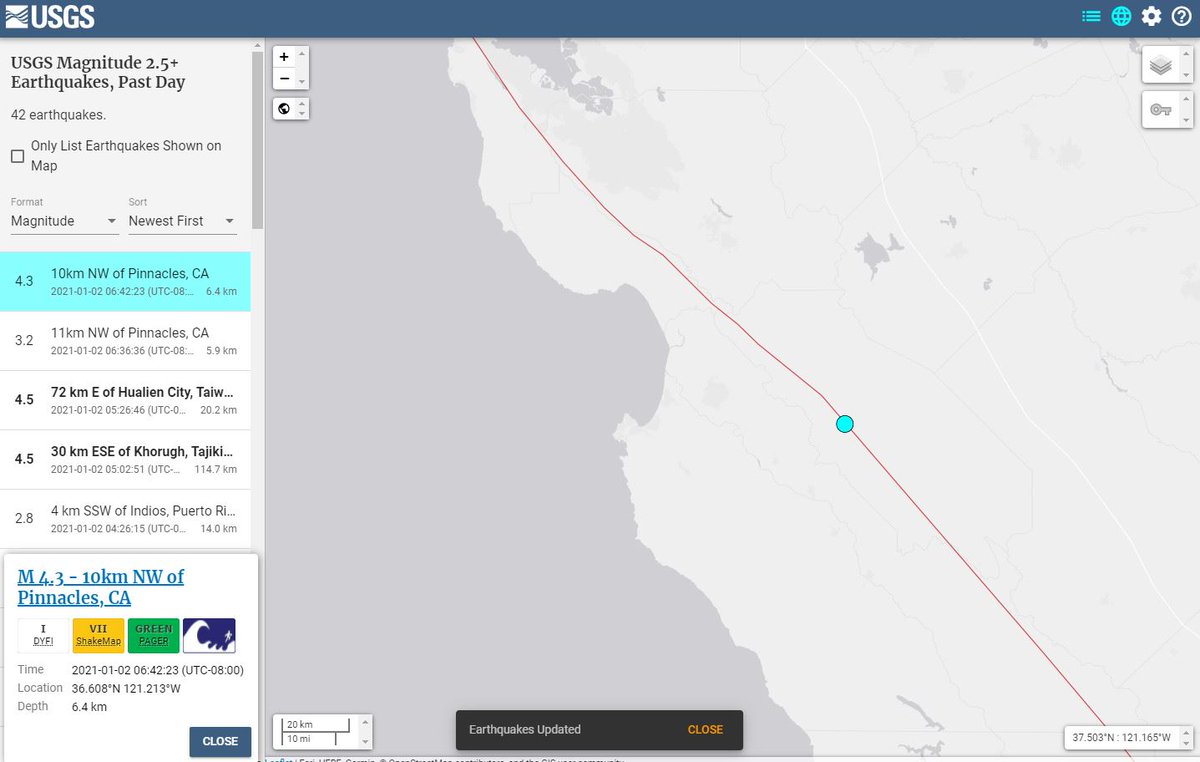Open the earthquake list icon in header
Viewport: 1200px width, 762px height.
(1091, 16)
